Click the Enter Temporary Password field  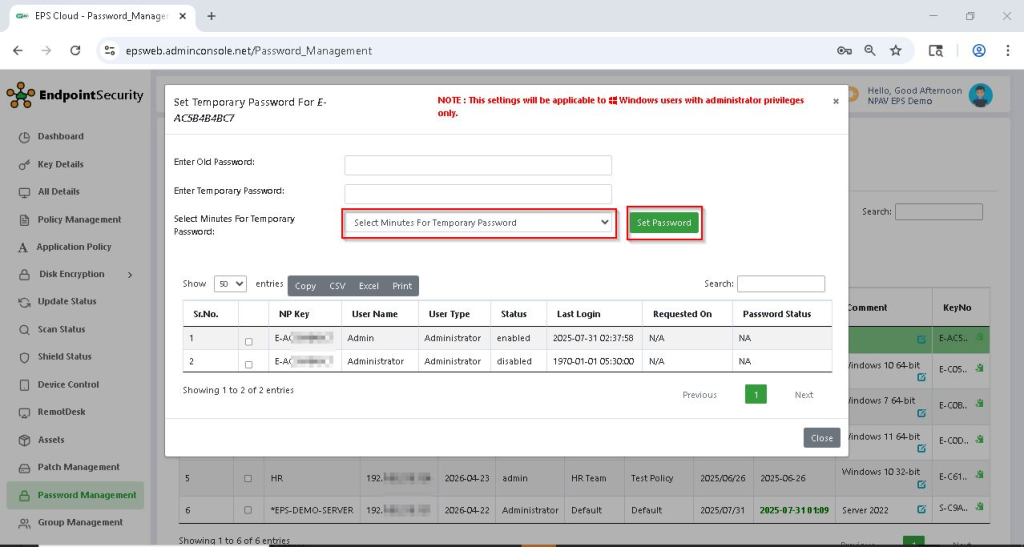point(478,194)
